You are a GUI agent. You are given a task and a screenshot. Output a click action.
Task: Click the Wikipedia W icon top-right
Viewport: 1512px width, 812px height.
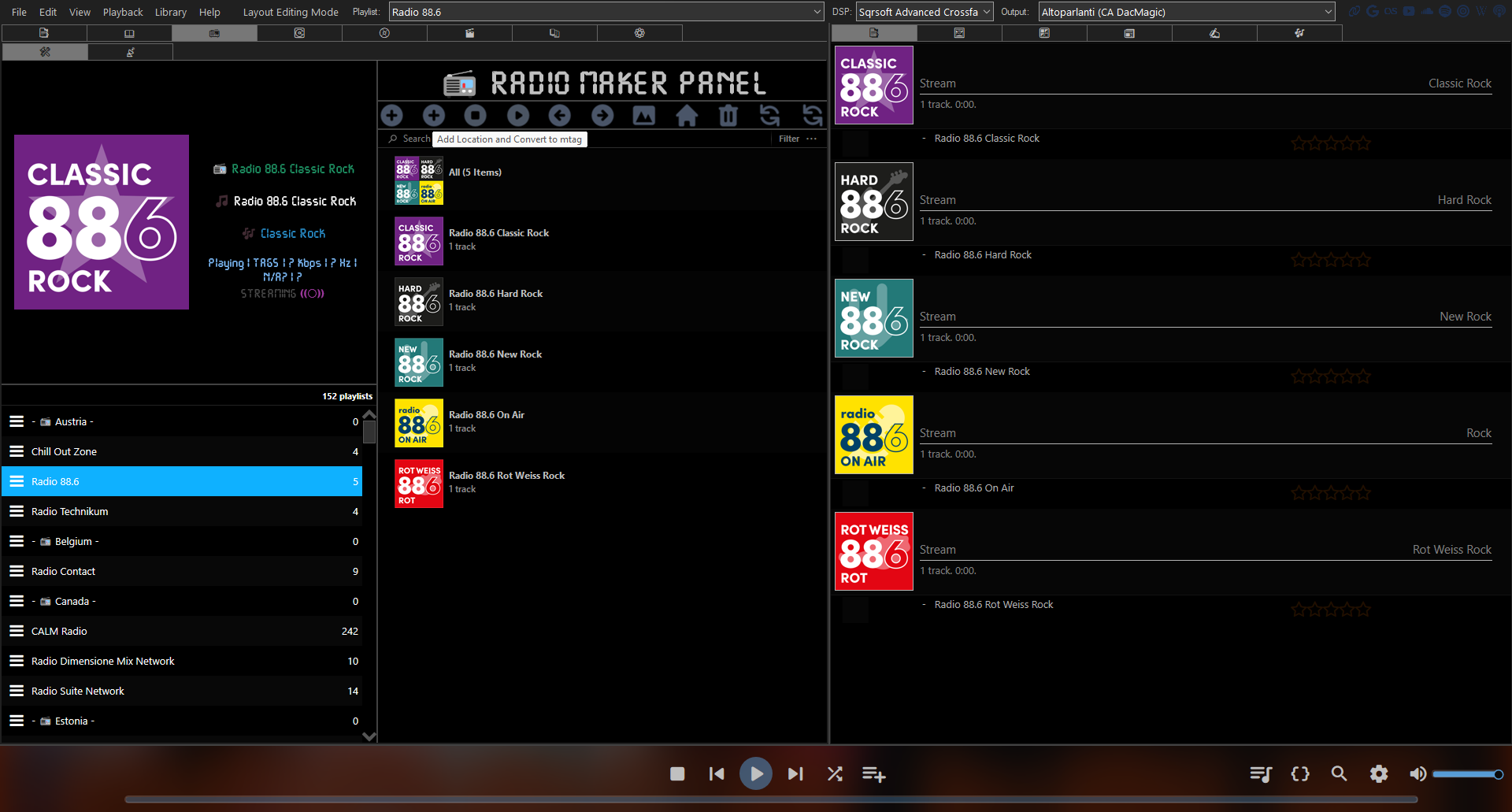click(x=1481, y=11)
